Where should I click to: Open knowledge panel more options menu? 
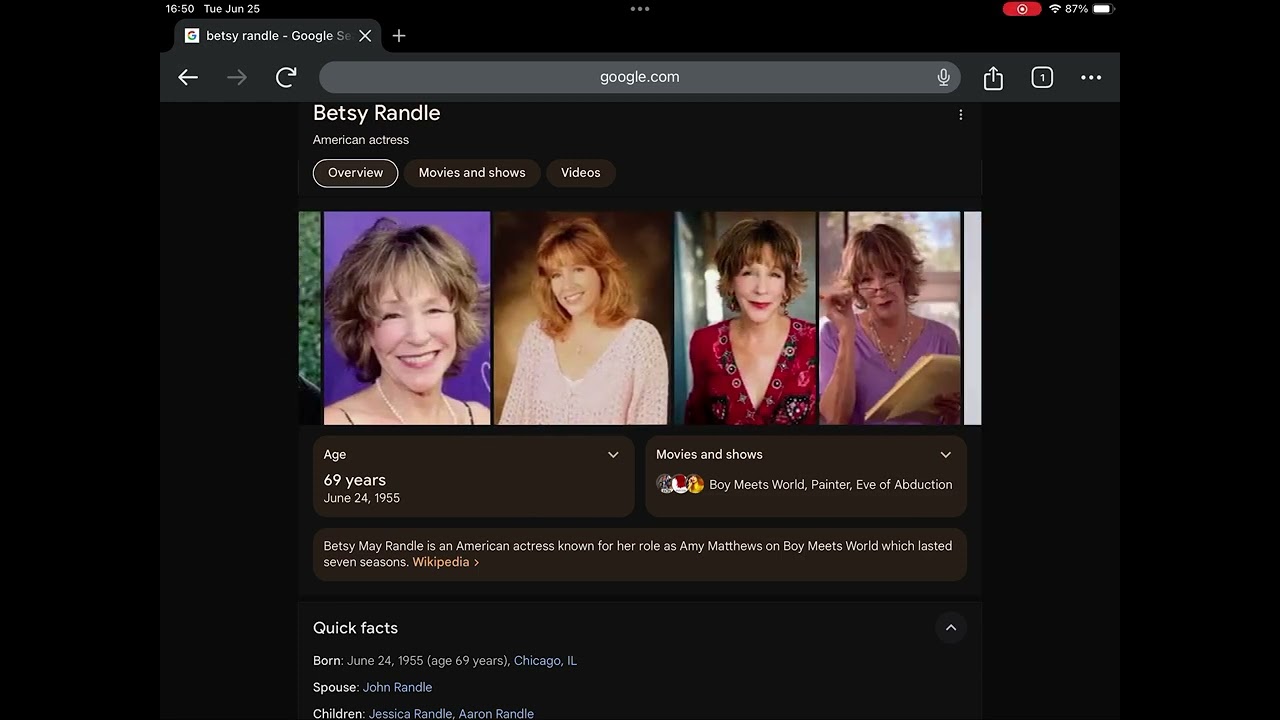961,115
